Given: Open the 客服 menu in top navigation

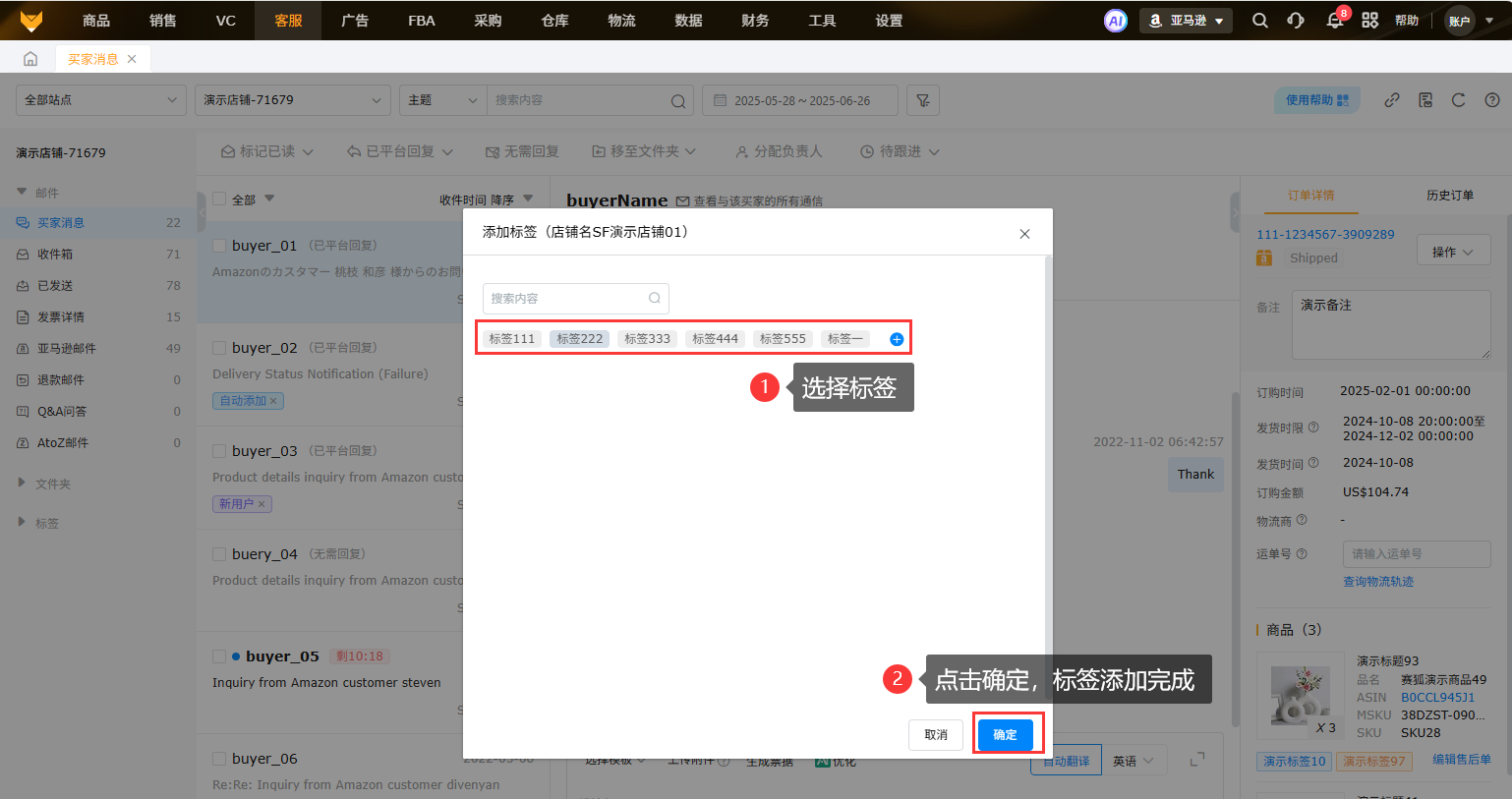Looking at the screenshot, I should 288,21.
